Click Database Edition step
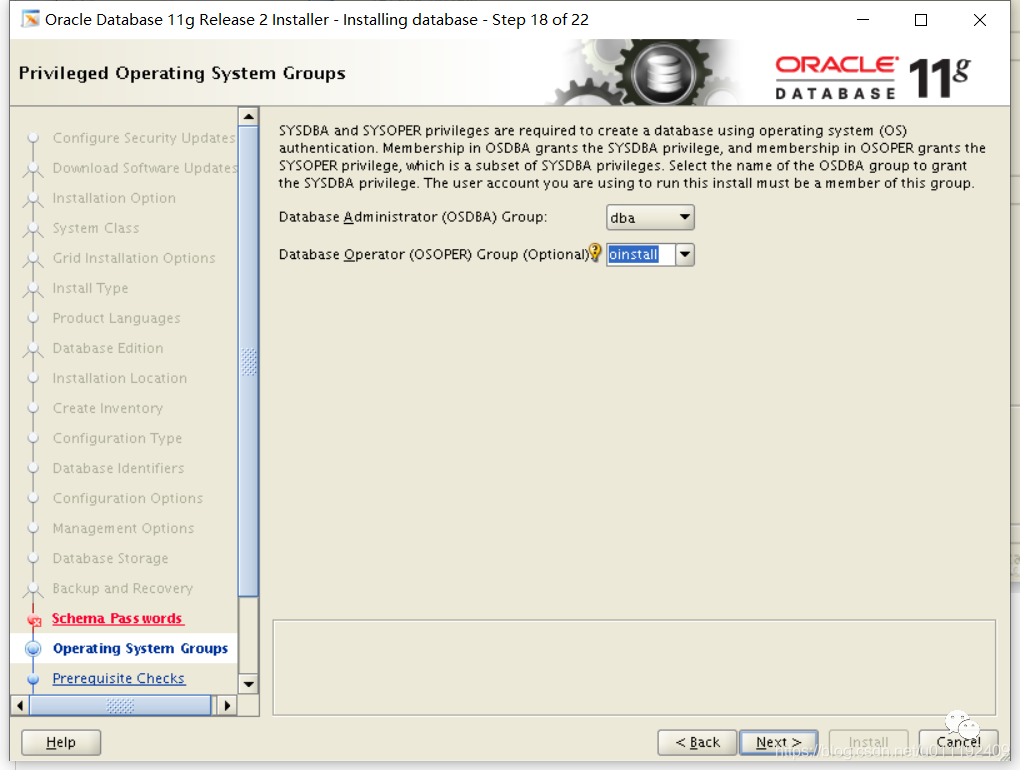This screenshot has height=770, width=1020. [x=107, y=348]
